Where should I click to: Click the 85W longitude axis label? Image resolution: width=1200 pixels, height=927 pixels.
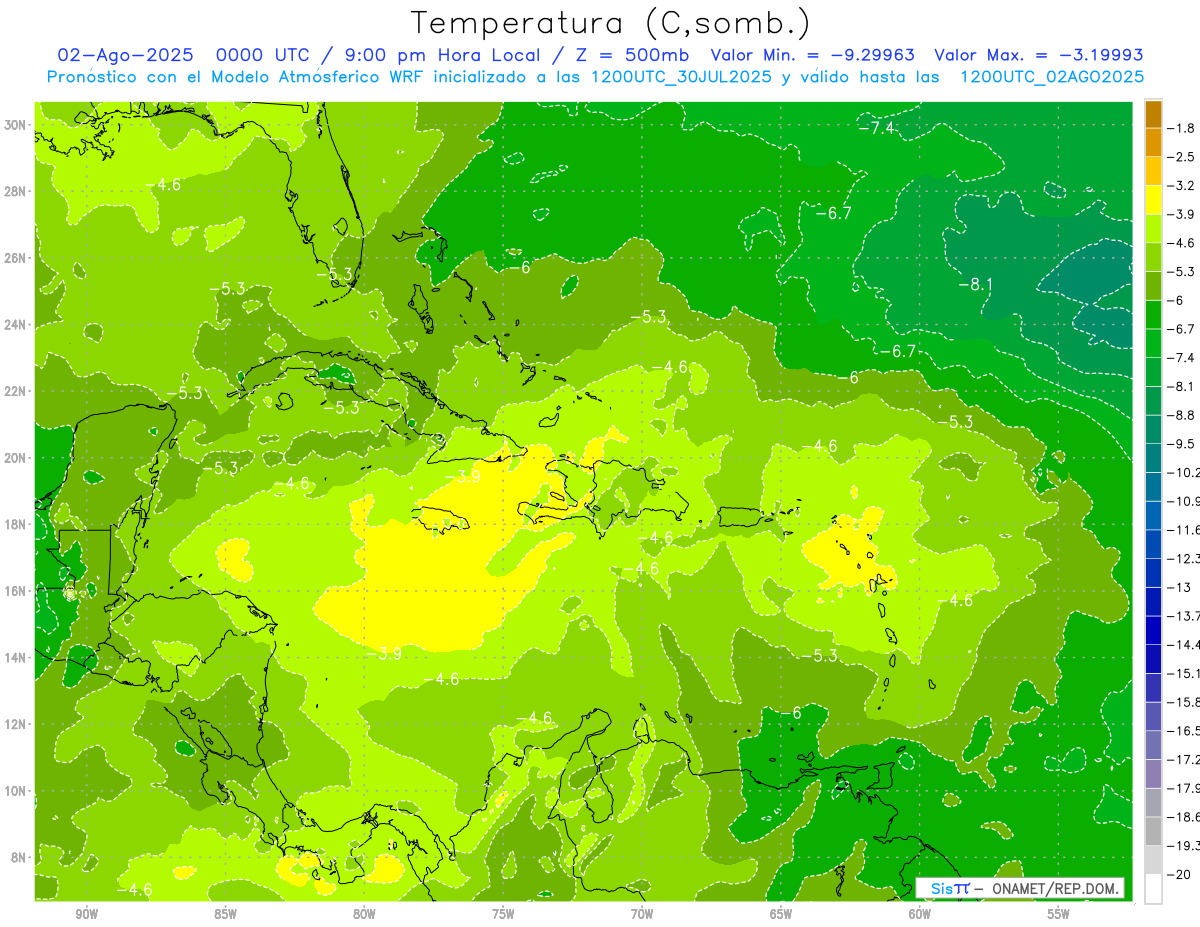[x=225, y=914]
